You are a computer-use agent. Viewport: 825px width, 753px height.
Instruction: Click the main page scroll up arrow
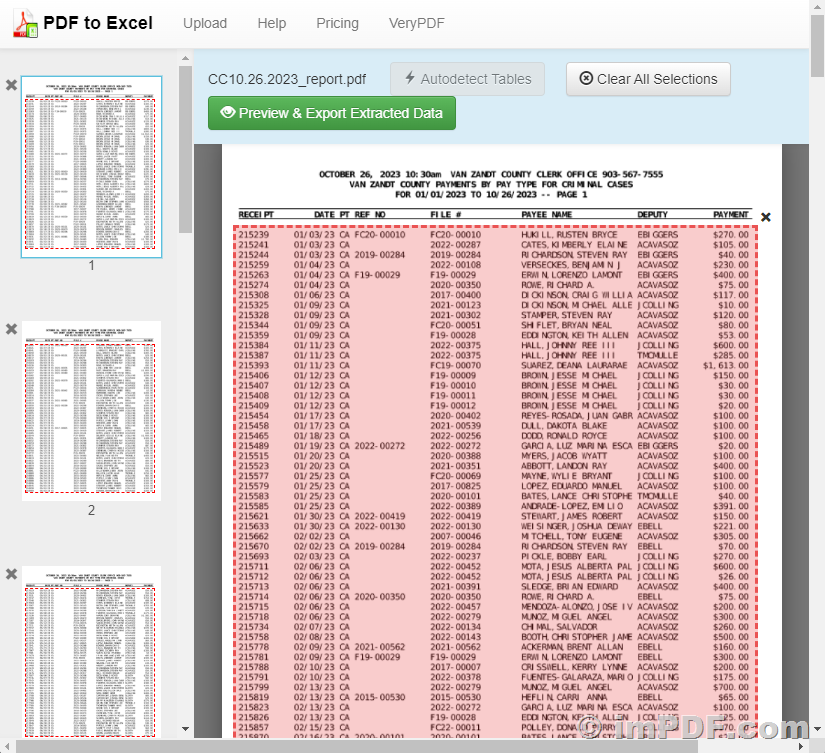(817, 5)
